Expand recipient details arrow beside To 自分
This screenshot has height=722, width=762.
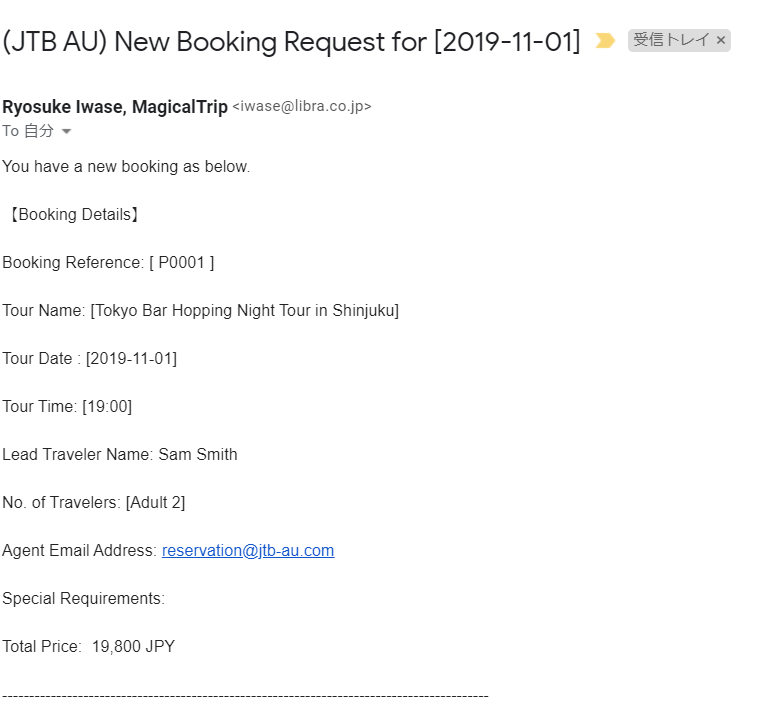[67, 132]
